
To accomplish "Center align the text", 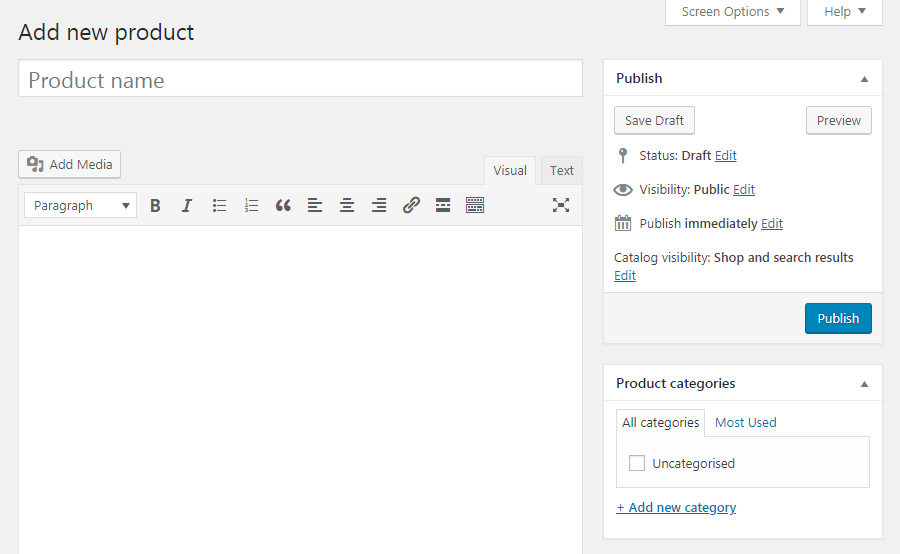I will coord(347,205).
